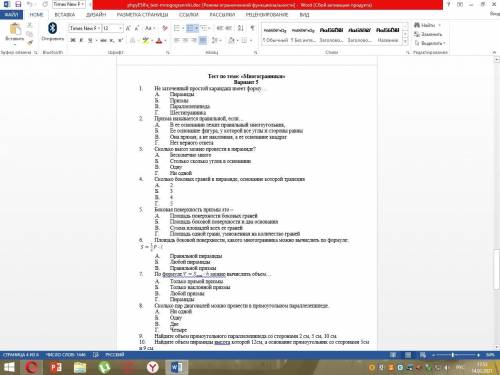Viewport: 500px width, 375px height.
Task: Toggle Bold formatting
Action: tap(73, 41)
